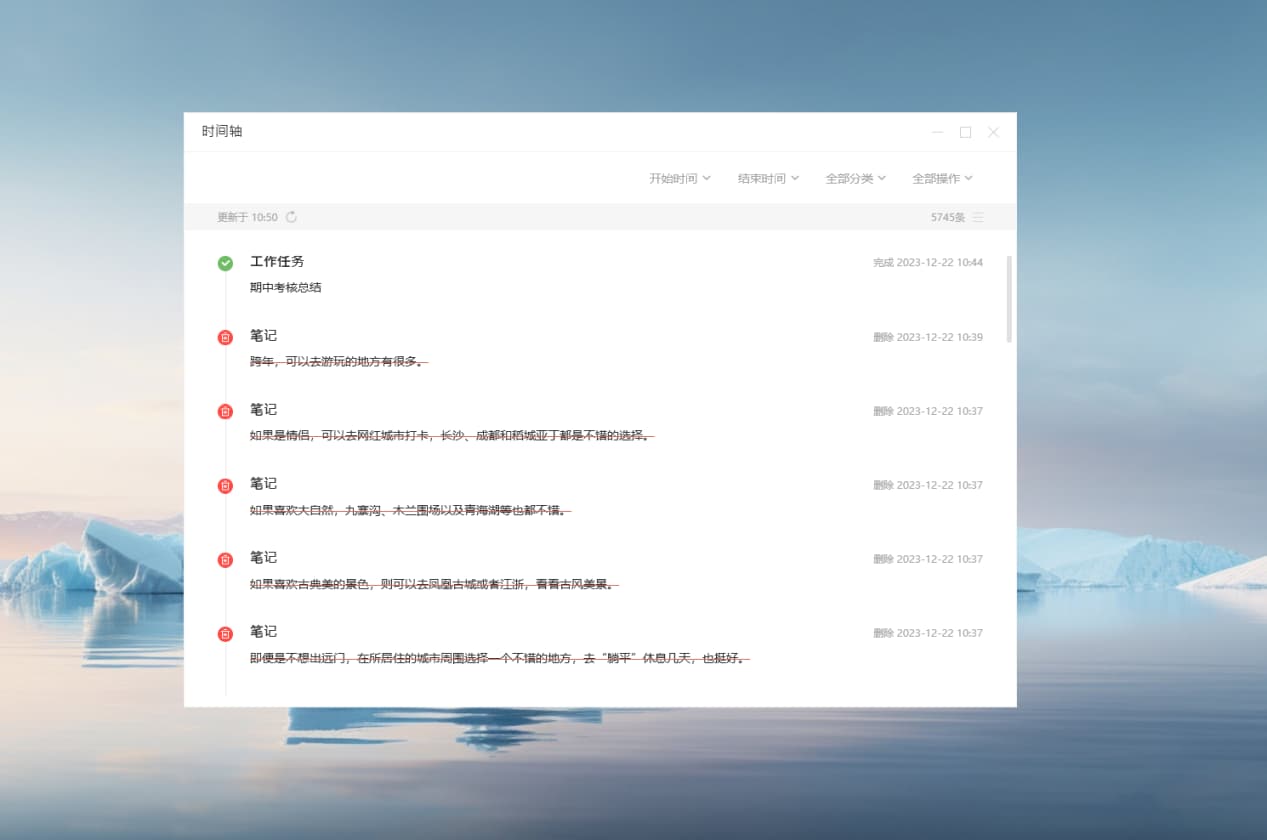Click the delete icon on the 凤凰古城 note
1267x840 pixels.
coord(225,558)
